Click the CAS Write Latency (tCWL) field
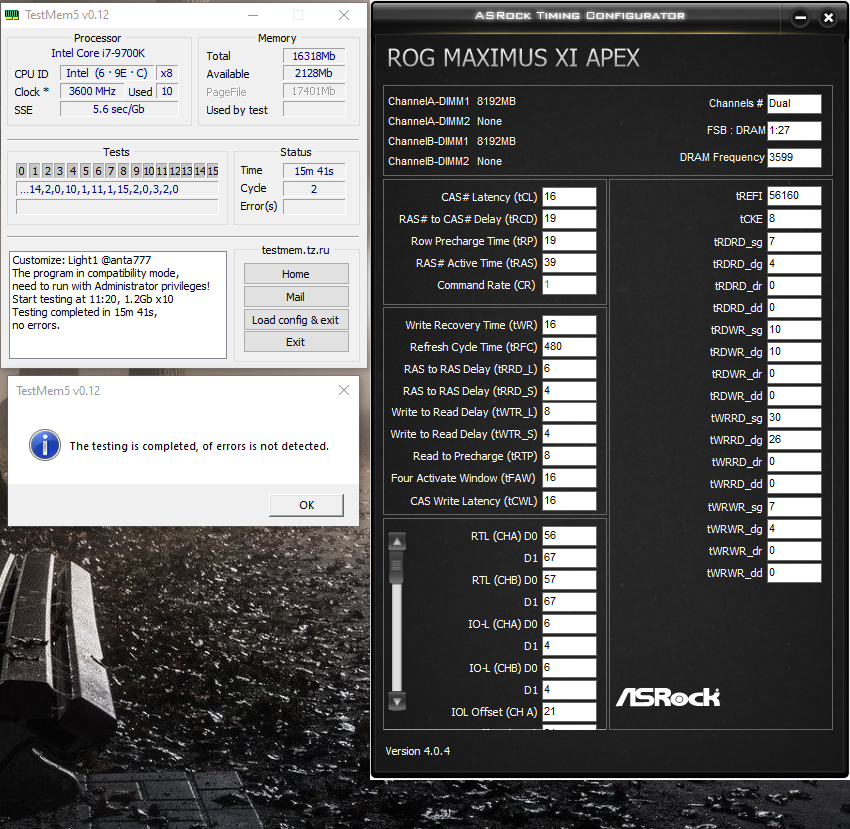850x829 pixels. (x=569, y=500)
